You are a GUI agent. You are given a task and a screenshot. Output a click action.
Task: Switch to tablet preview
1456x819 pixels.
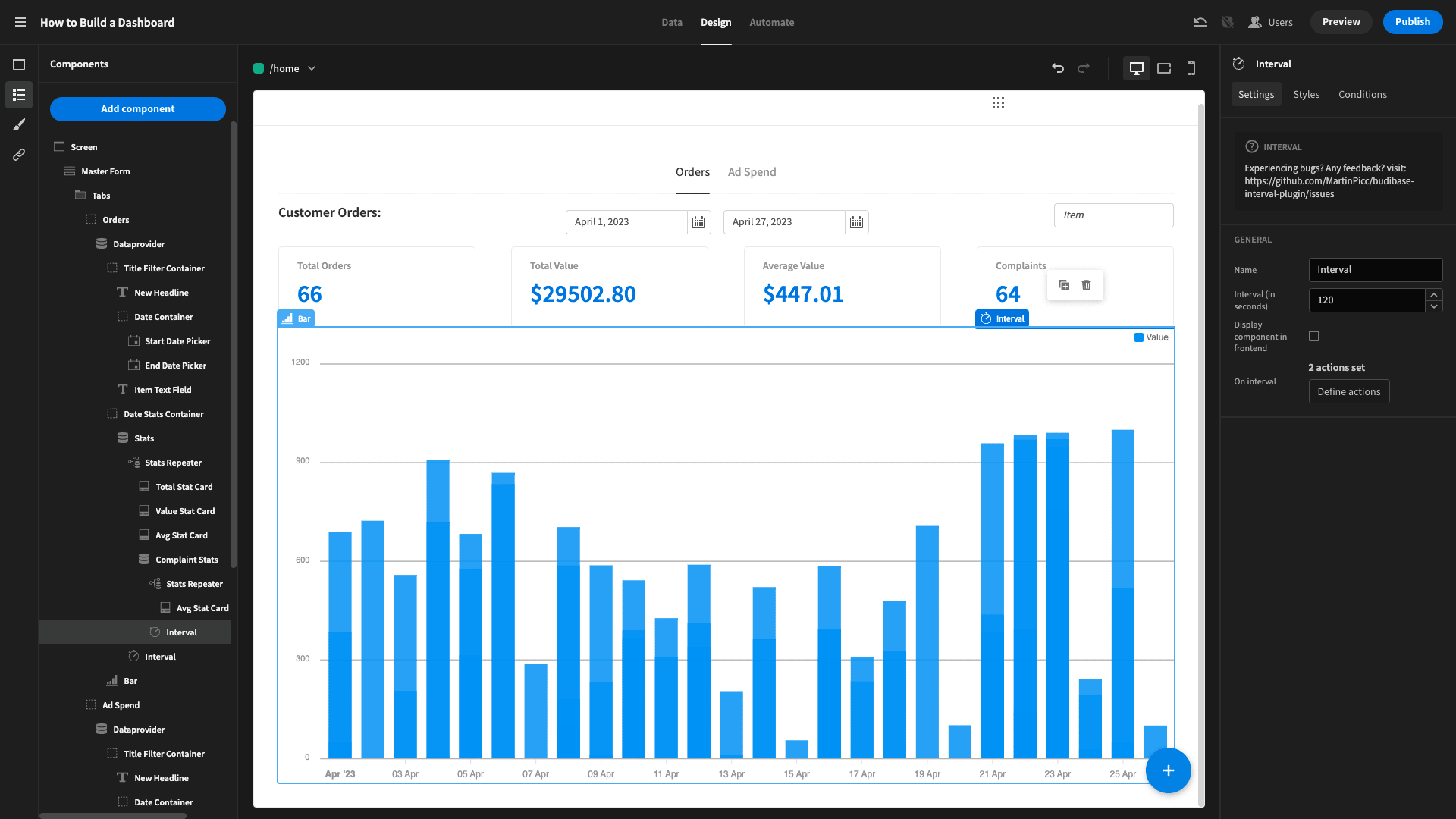[x=1164, y=68]
